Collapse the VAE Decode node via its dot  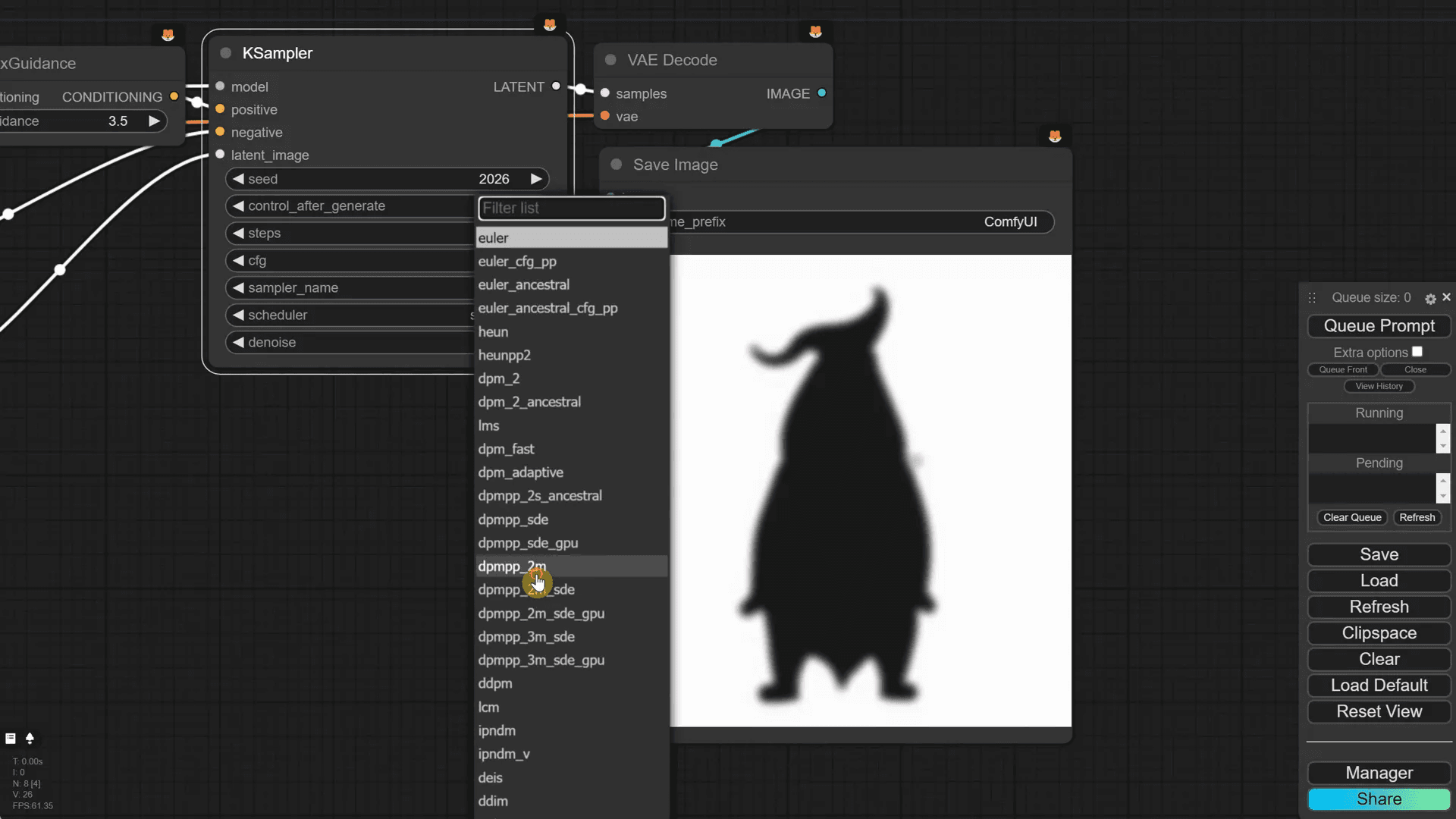[610, 60]
